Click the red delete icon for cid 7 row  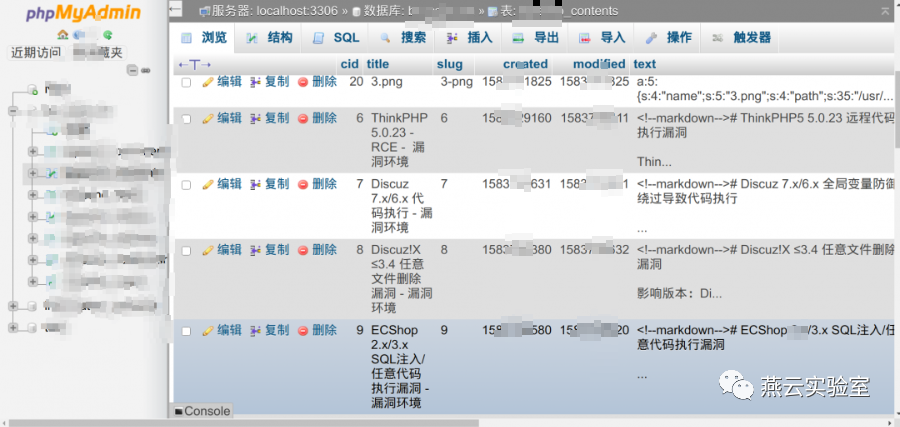[x=303, y=184]
